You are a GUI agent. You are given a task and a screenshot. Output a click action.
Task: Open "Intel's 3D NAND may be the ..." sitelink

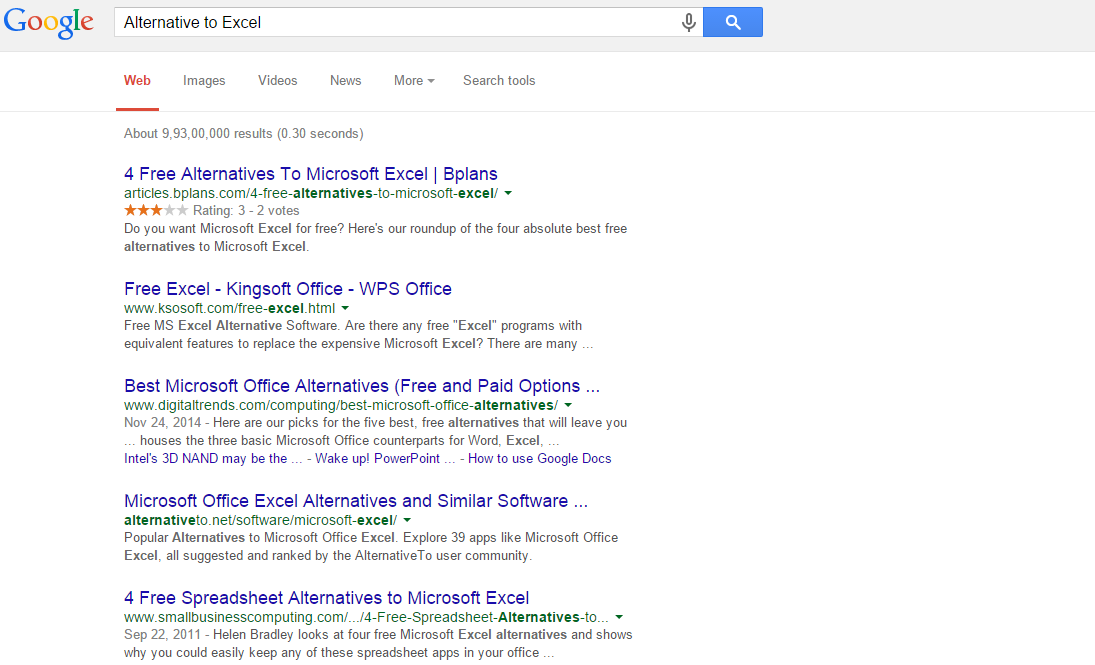(x=213, y=458)
